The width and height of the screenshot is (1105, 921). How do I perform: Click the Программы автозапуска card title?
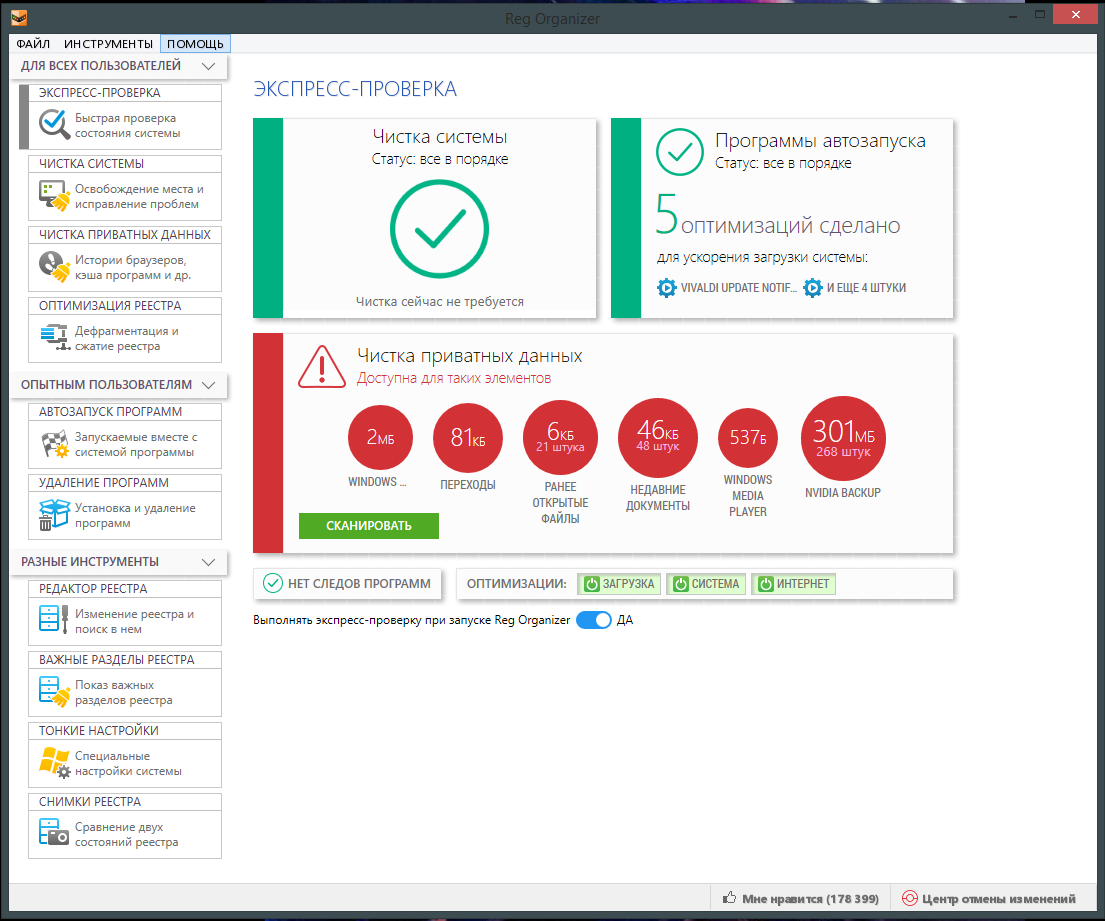click(820, 141)
